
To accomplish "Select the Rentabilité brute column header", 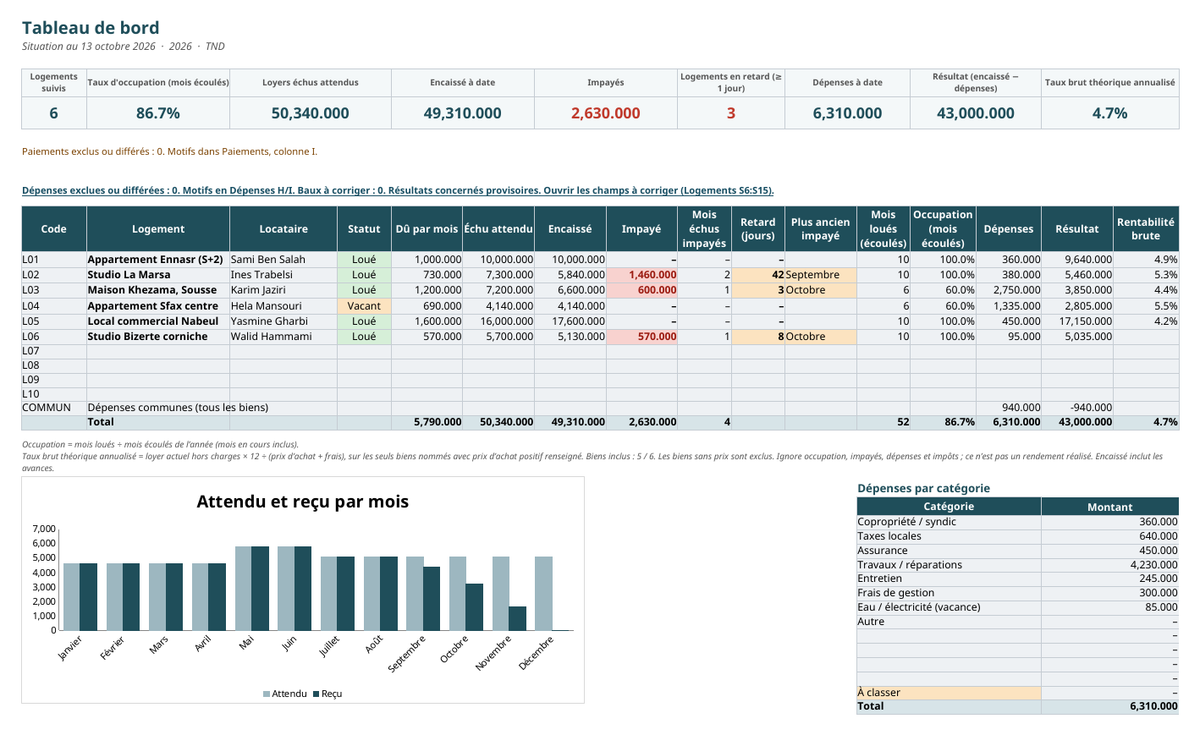I will [x=1146, y=229].
